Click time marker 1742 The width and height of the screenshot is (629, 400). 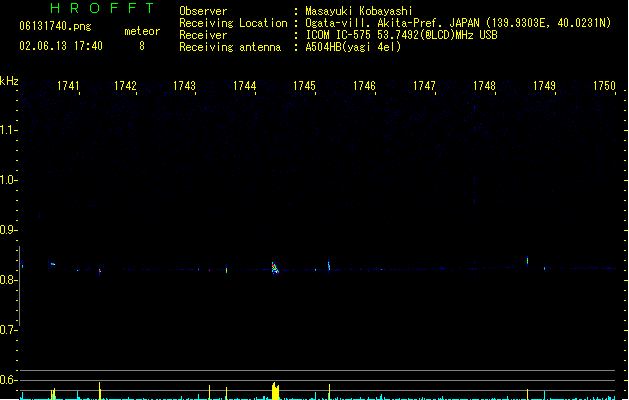[x=125, y=86]
